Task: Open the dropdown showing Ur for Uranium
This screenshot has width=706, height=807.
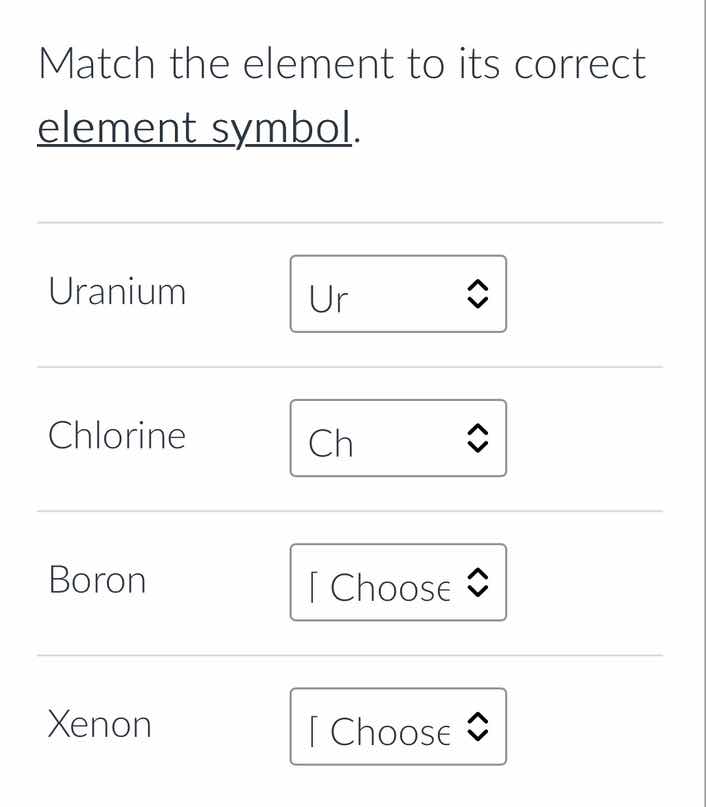Action: 398,294
